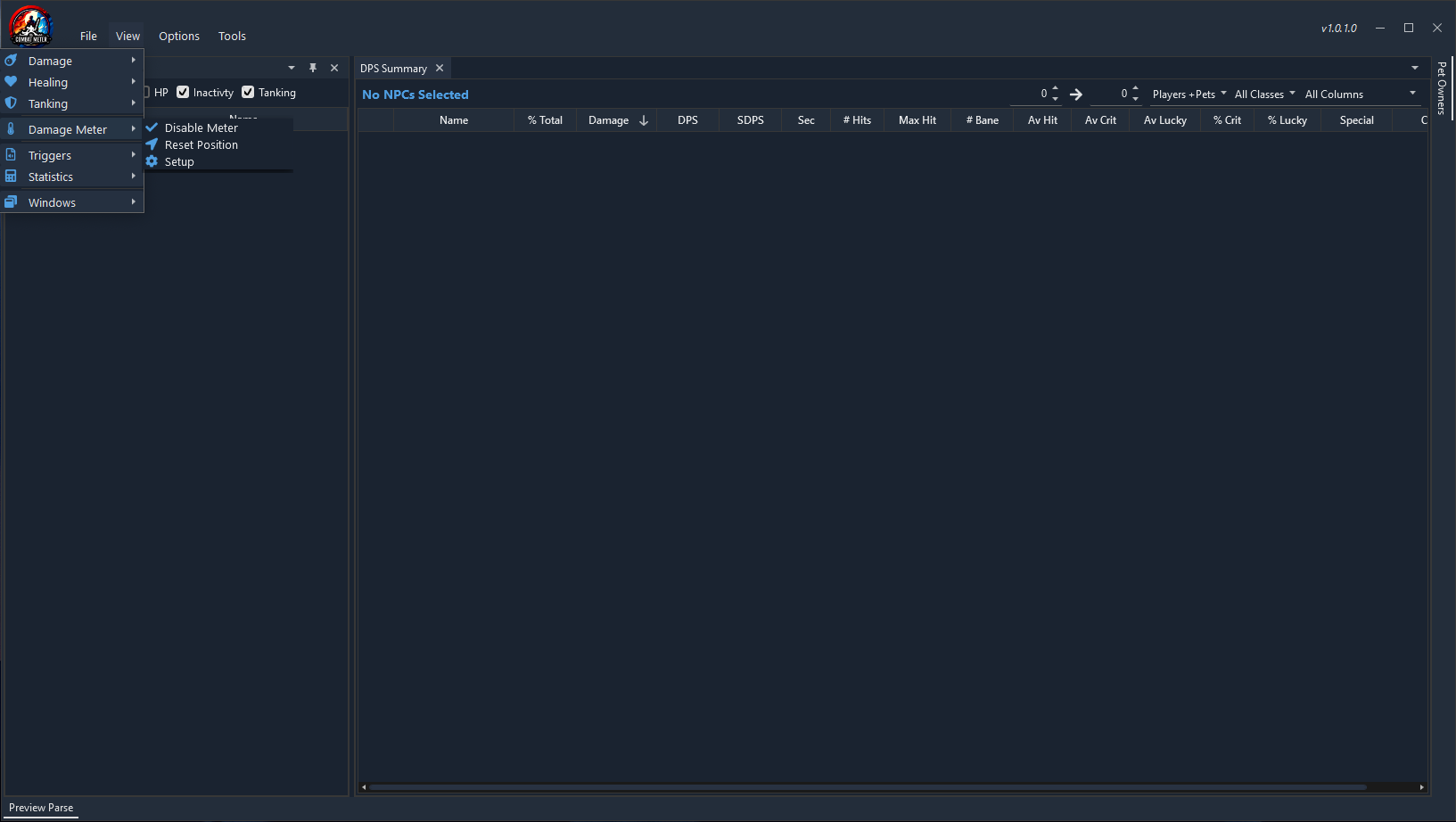Click into the first numeric input field
1456x822 pixels.
[x=1030, y=94]
